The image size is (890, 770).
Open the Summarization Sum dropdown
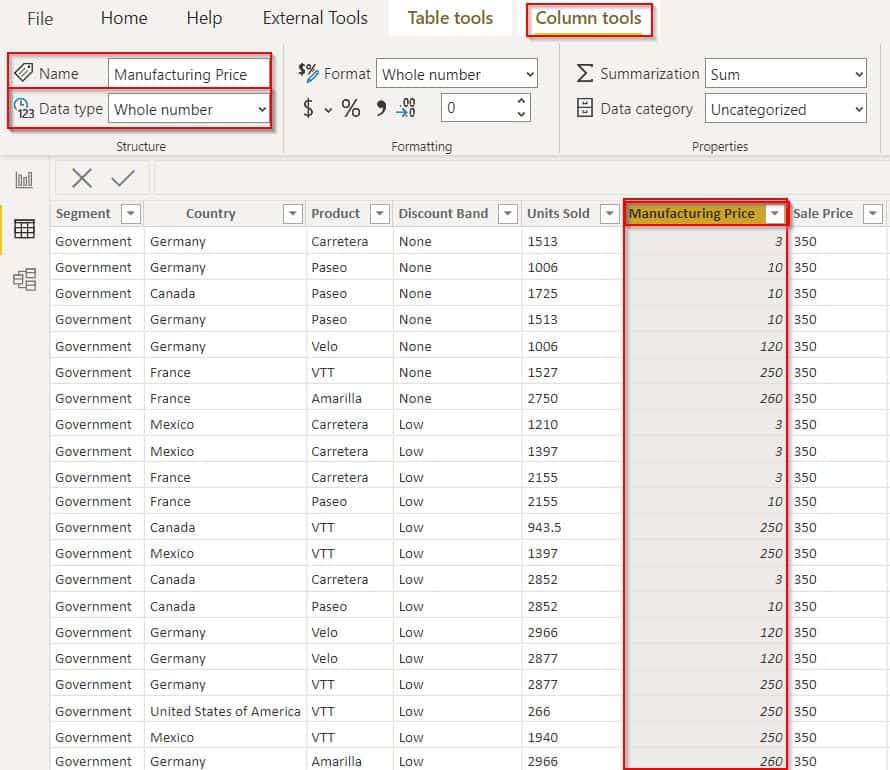[x=786, y=74]
